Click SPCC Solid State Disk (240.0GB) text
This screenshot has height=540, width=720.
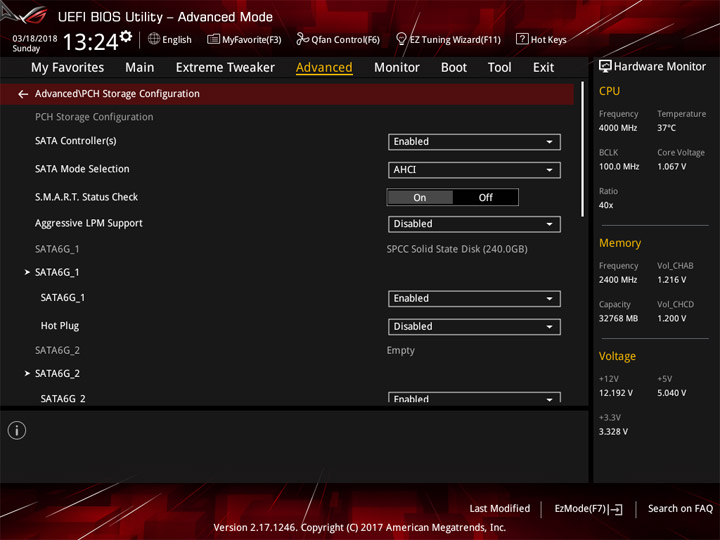tap(457, 249)
